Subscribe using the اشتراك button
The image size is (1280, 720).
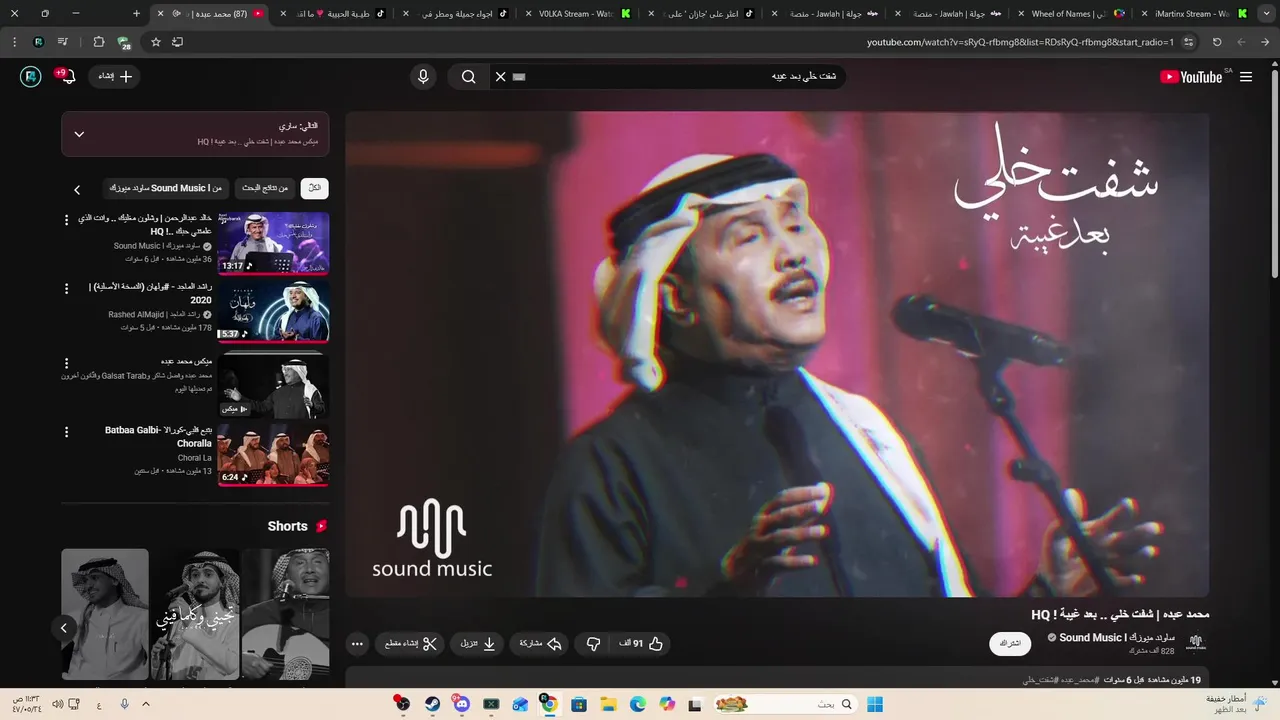[x=1010, y=644]
